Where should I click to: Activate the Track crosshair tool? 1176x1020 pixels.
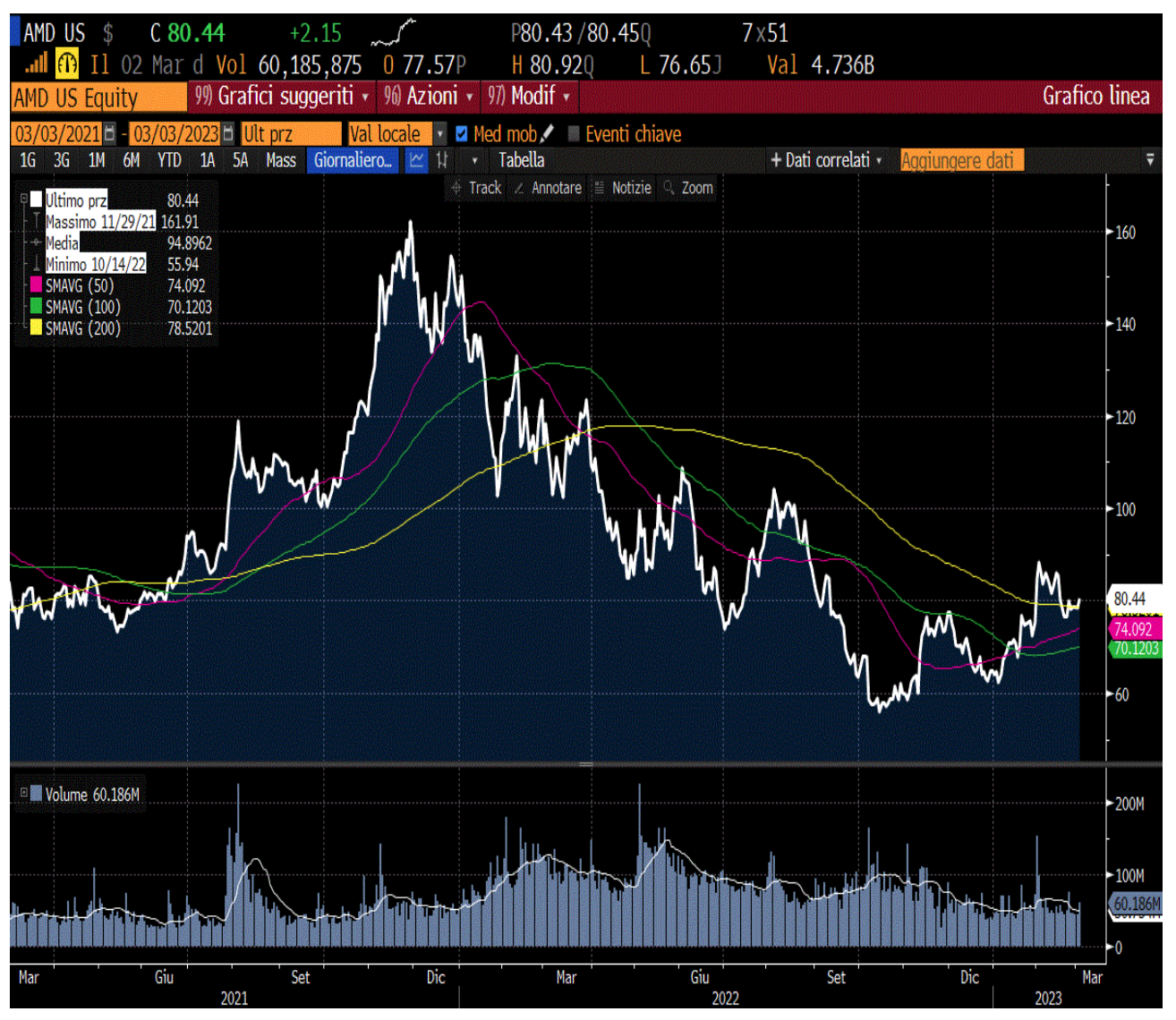476,188
